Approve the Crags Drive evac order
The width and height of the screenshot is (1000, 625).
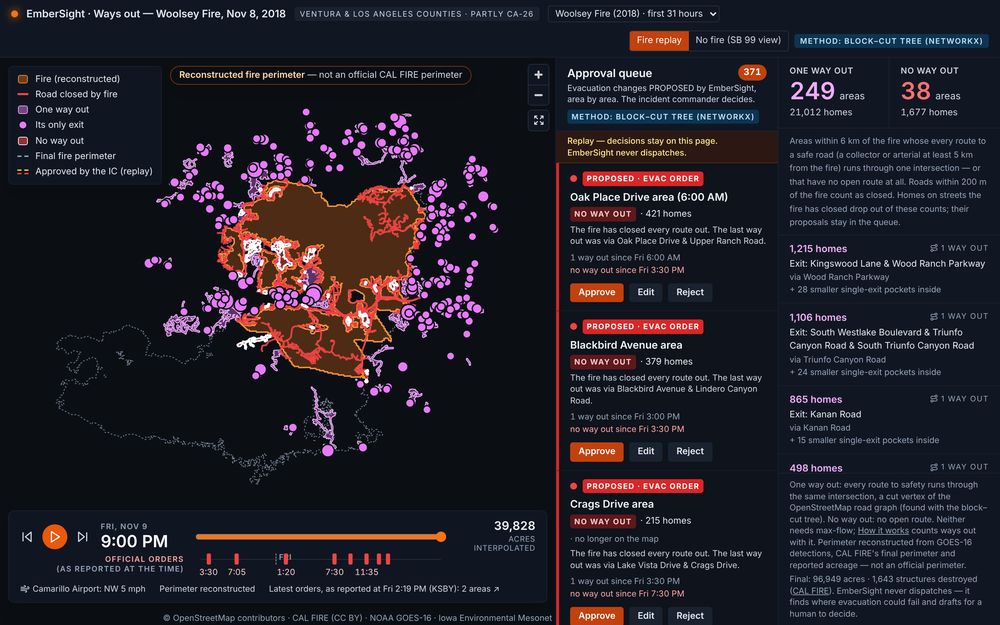click(596, 615)
